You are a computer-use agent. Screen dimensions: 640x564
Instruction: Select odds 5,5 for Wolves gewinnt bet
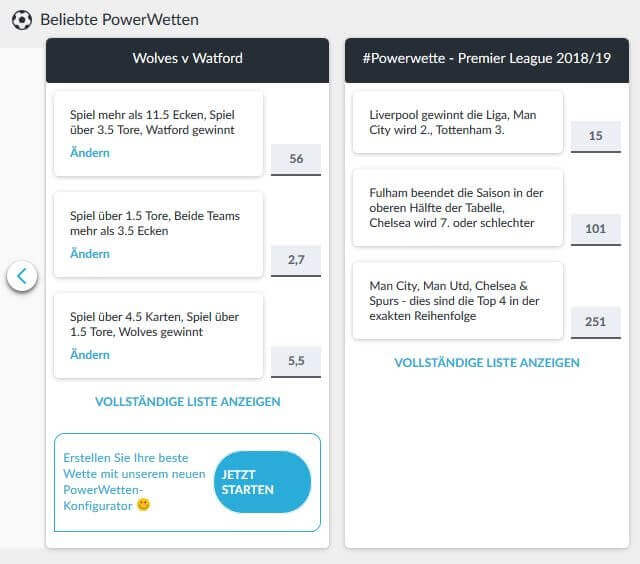click(296, 361)
